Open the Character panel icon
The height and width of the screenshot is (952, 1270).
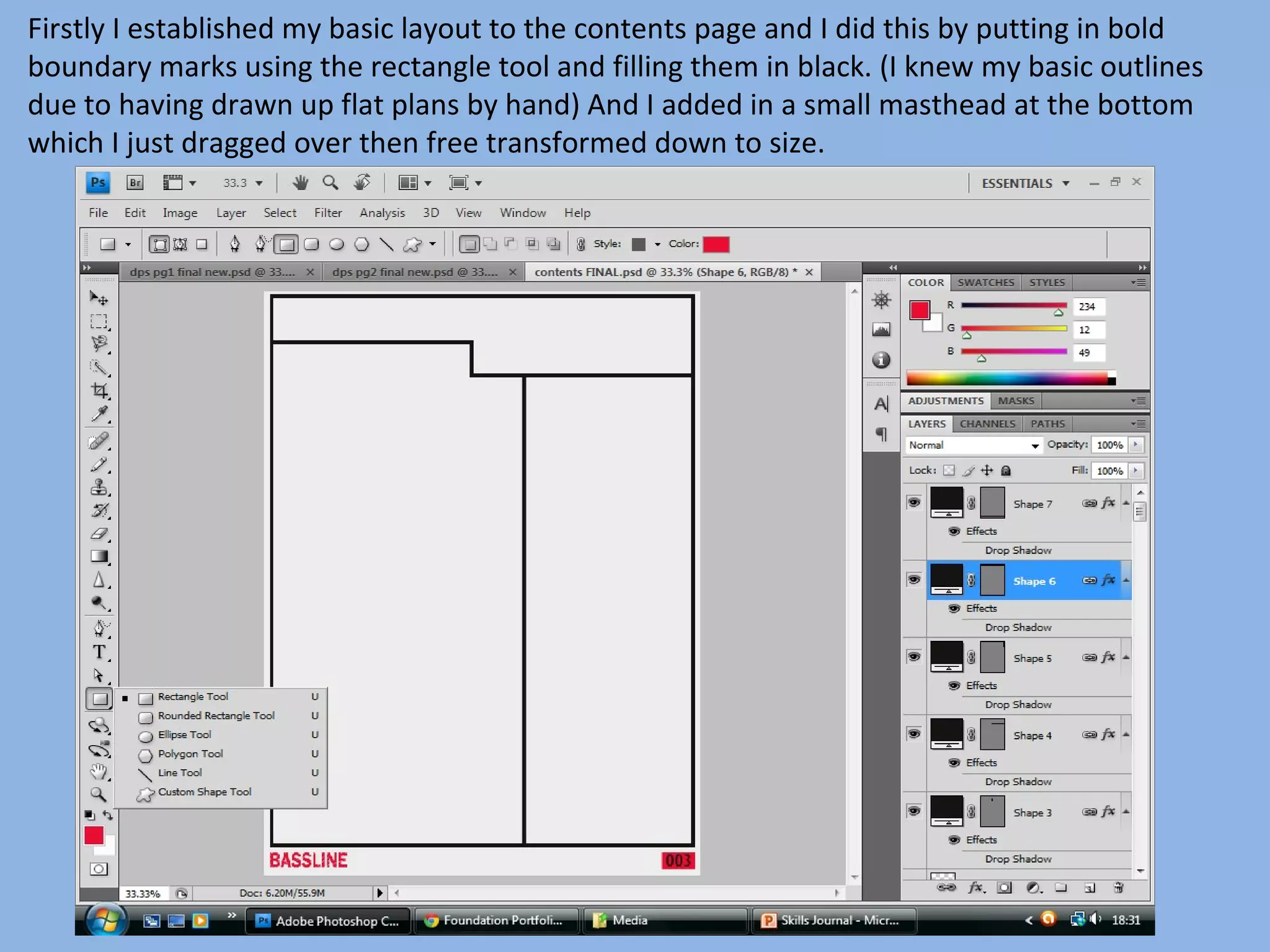coord(881,405)
